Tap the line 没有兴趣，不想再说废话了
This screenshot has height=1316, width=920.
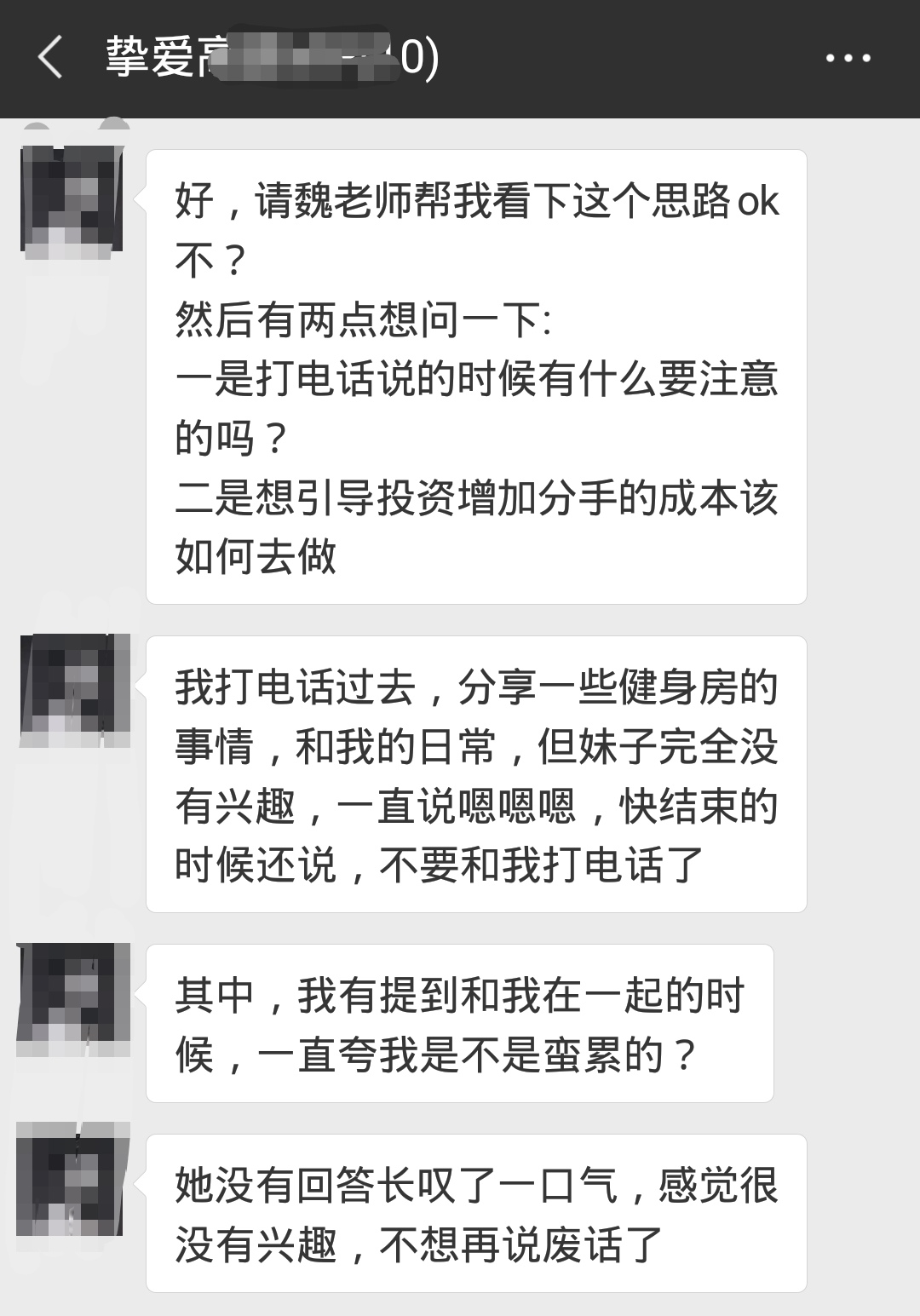(x=419, y=1245)
